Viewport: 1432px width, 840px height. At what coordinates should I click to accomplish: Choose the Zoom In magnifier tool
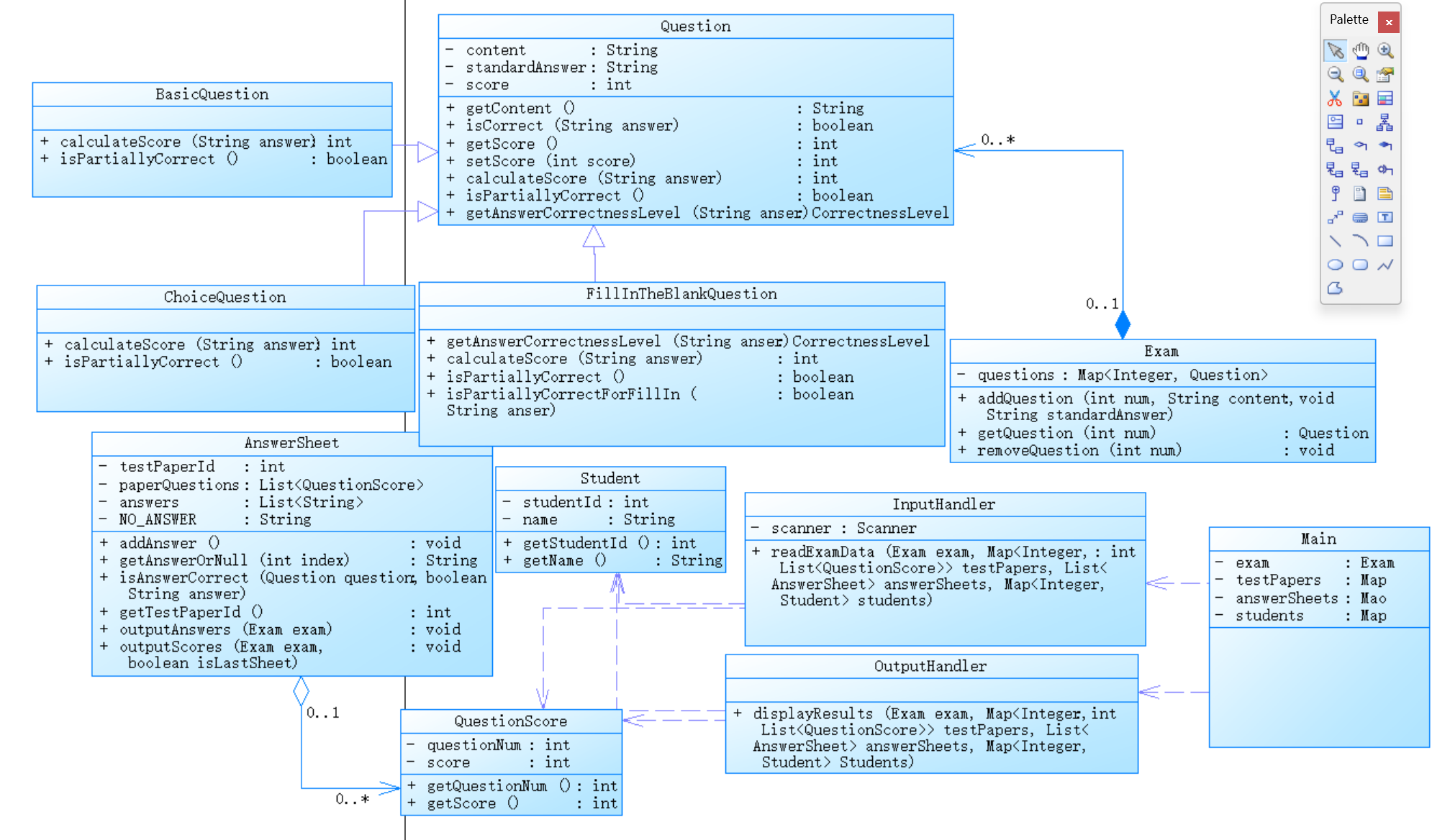(1385, 50)
